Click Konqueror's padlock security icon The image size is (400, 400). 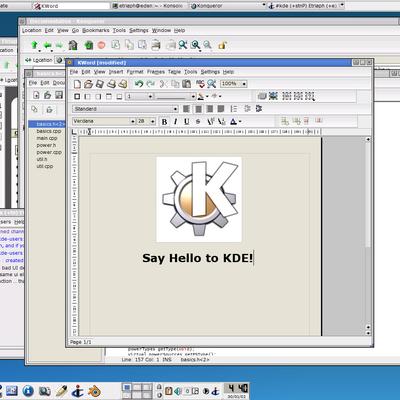click(223, 45)
